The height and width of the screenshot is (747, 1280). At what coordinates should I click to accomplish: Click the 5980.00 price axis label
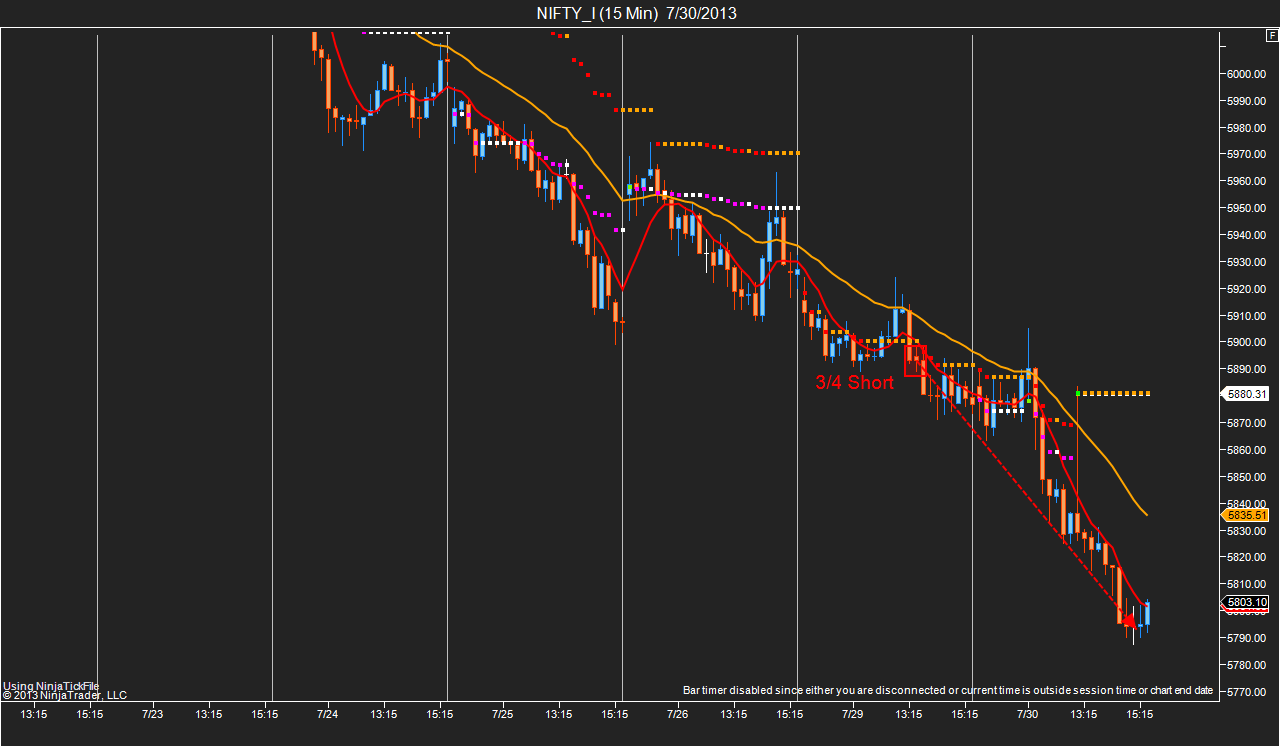(1247, 128)
